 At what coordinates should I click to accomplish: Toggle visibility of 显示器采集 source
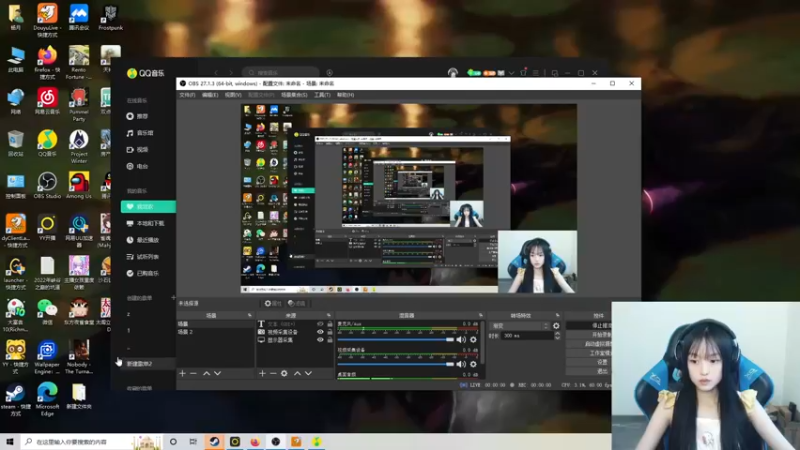click(320, 340)
